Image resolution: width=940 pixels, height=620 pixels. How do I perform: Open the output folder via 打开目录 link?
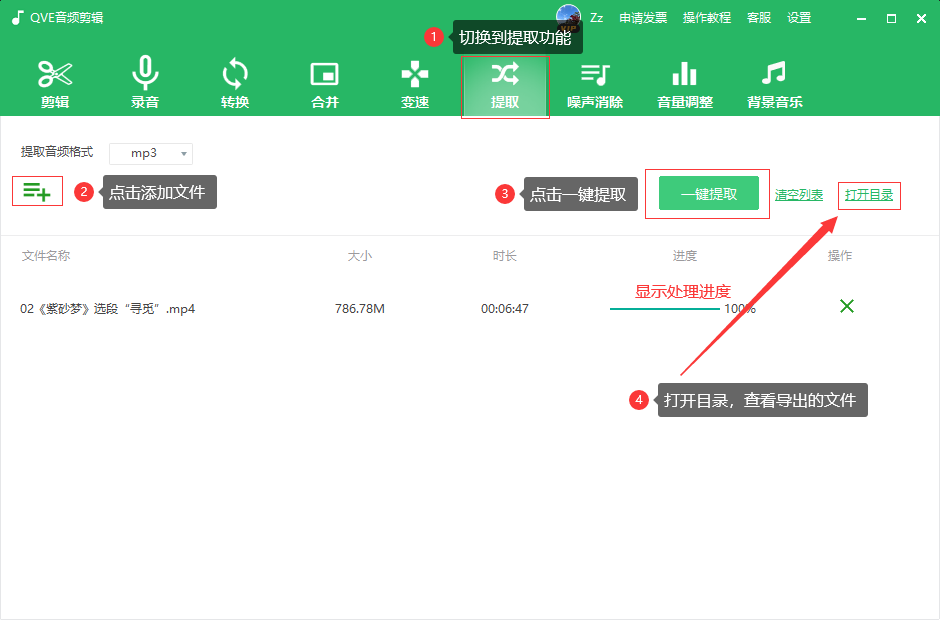pos(869,196)
